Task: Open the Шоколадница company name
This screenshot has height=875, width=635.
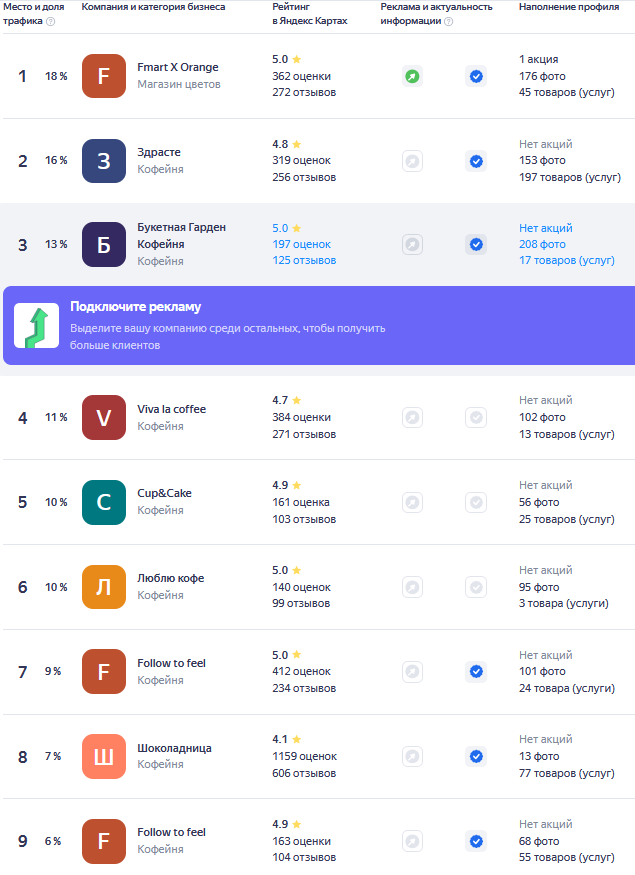Action: 174,748
